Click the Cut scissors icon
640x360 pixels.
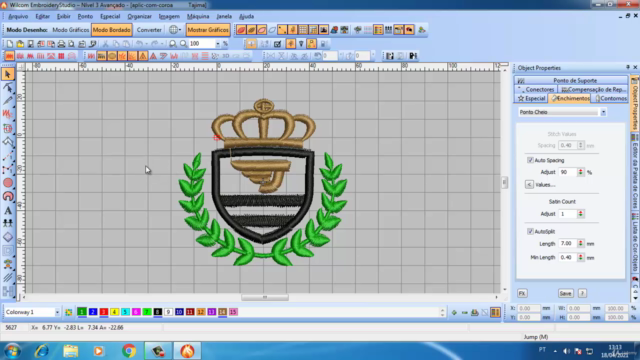tap(105, 44)
